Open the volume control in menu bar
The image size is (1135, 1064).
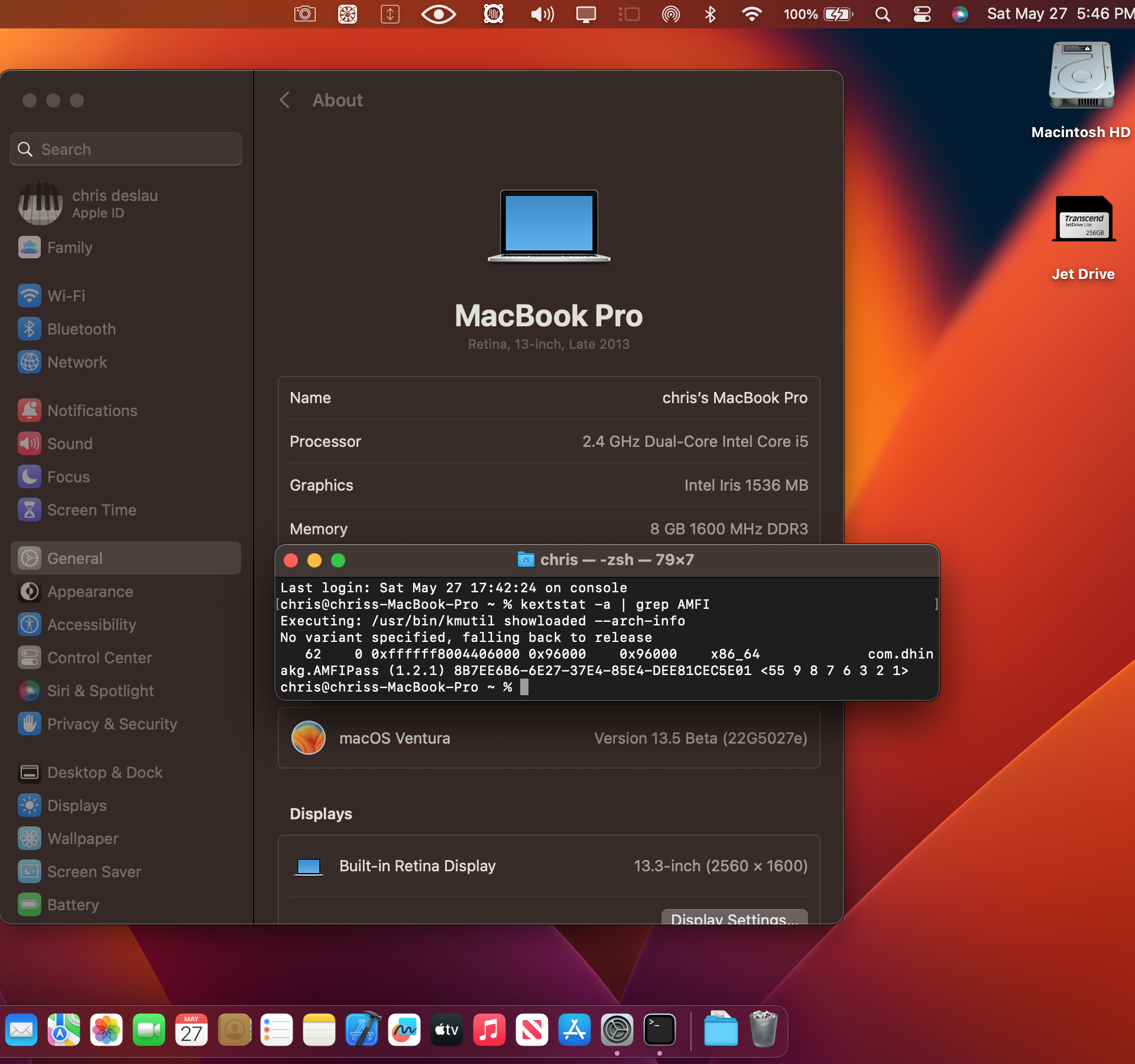click(541, 14)
